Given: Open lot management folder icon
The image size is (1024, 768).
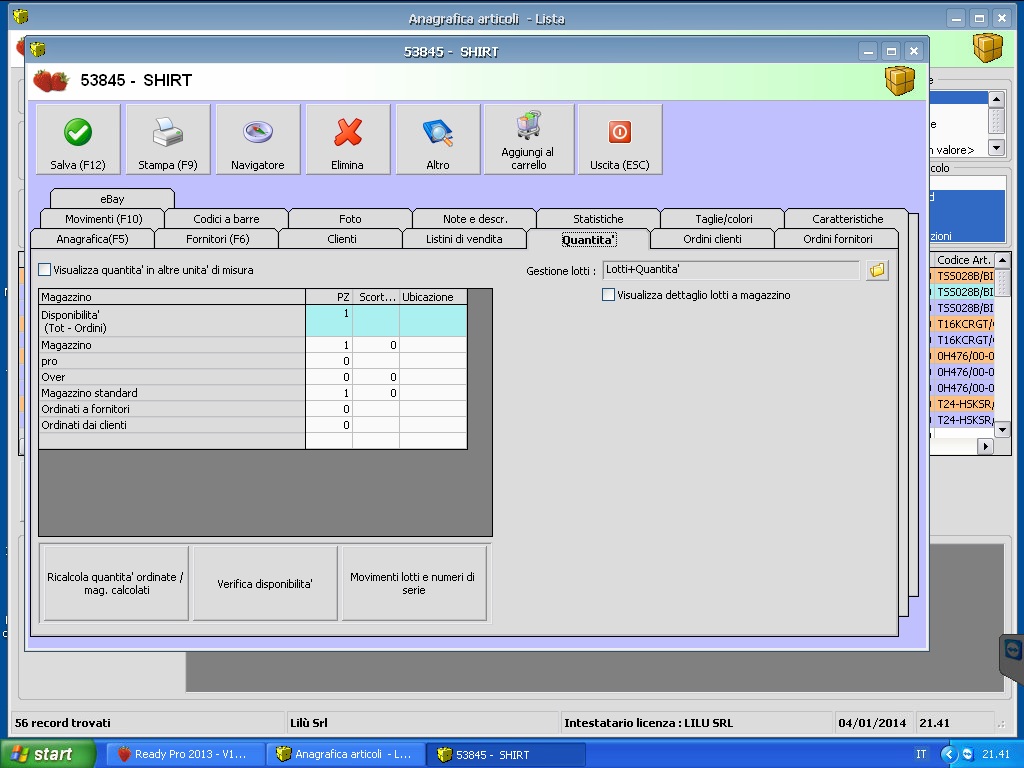Looking at the screenshot, I should [x=877, y=270].
